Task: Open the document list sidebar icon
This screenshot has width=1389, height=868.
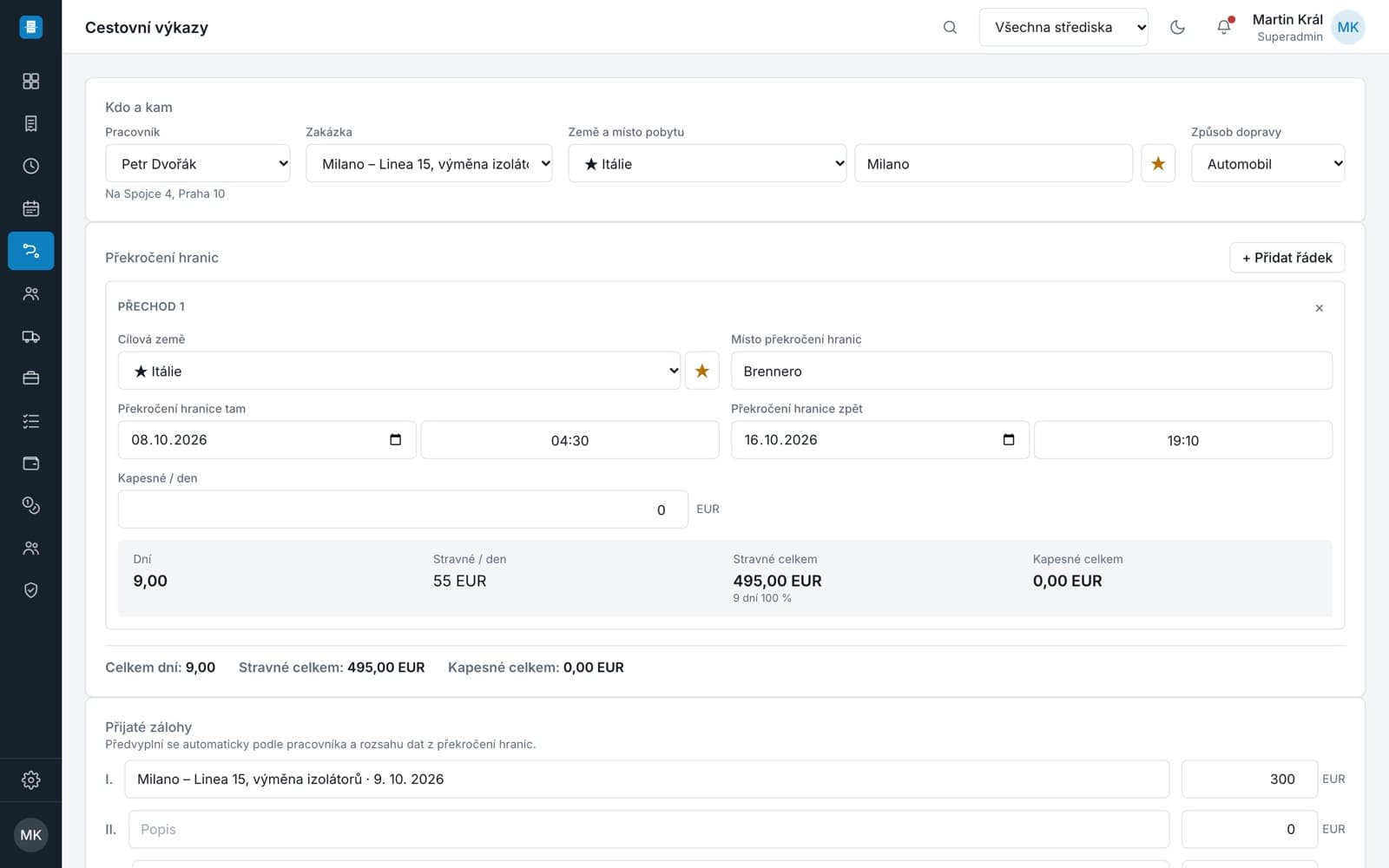Action: point(31,123)
